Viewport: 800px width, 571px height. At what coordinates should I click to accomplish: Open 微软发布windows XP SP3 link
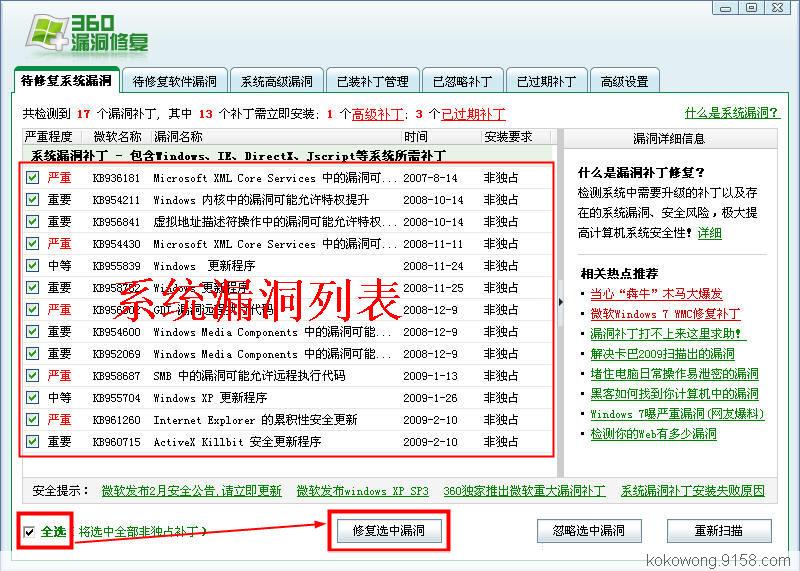pyautogui.click(x=362, y=491)
